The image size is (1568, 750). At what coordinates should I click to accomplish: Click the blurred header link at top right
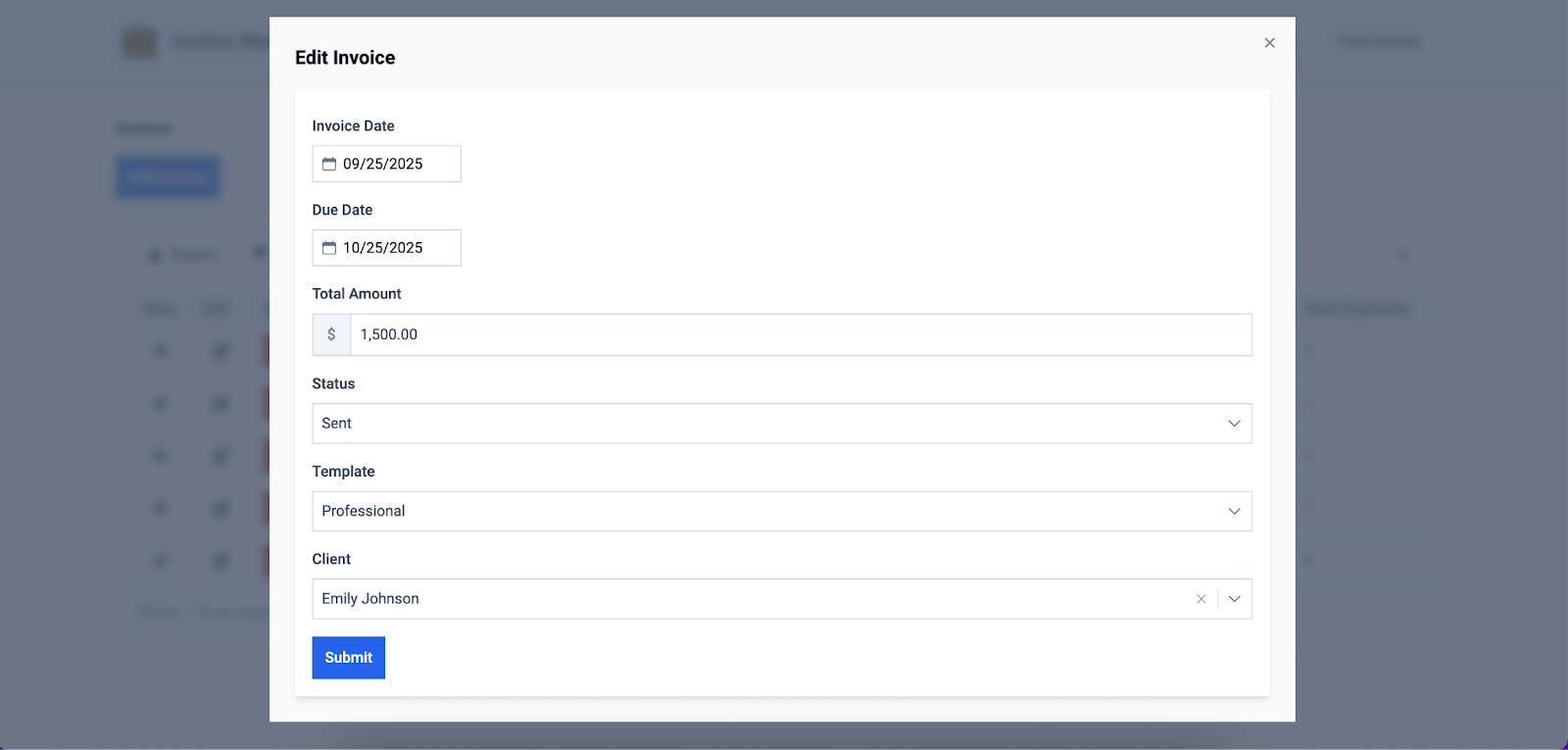click(1378, 40)
